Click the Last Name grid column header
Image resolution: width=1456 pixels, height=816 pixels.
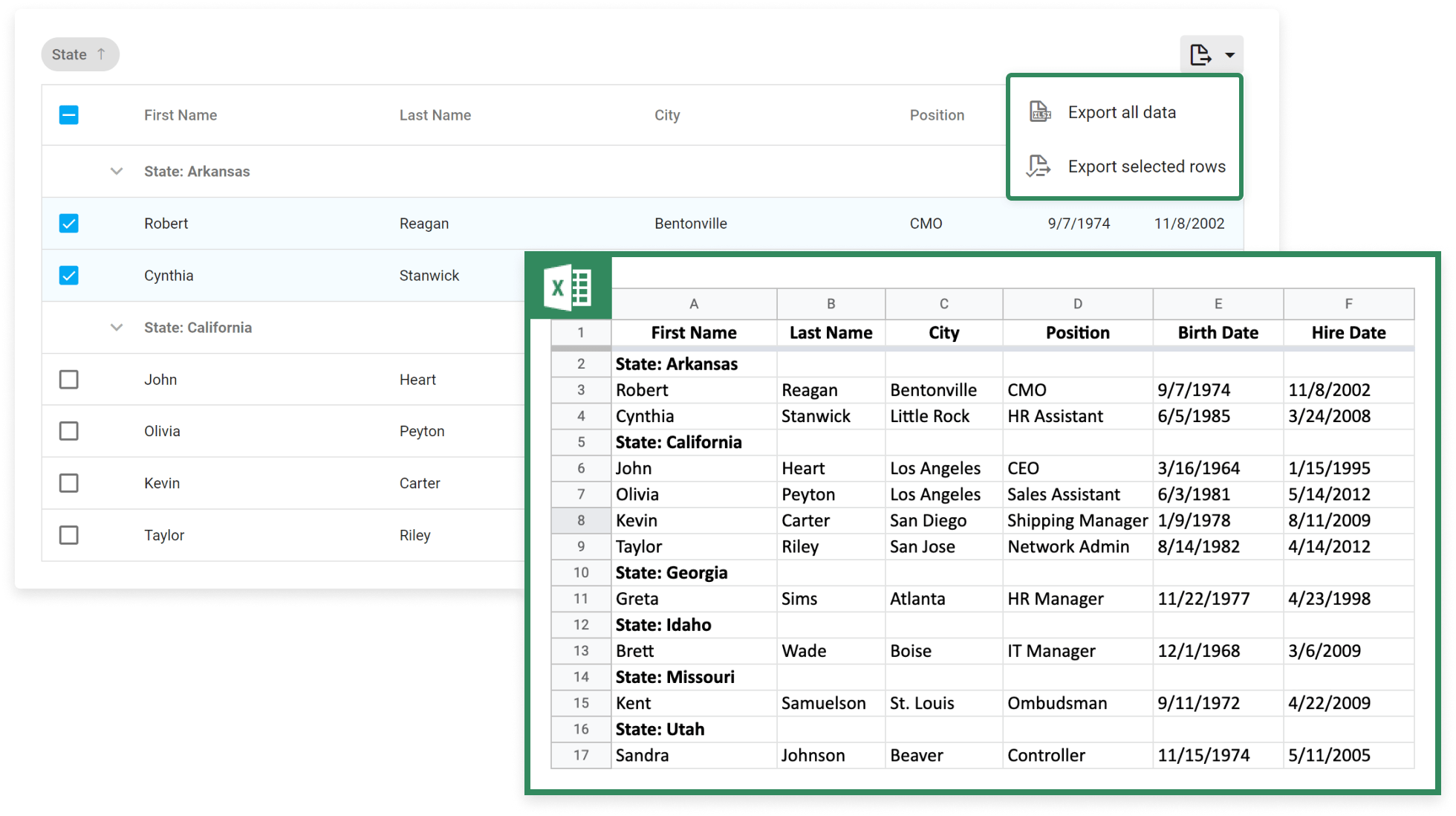click(x=435, y=115)
